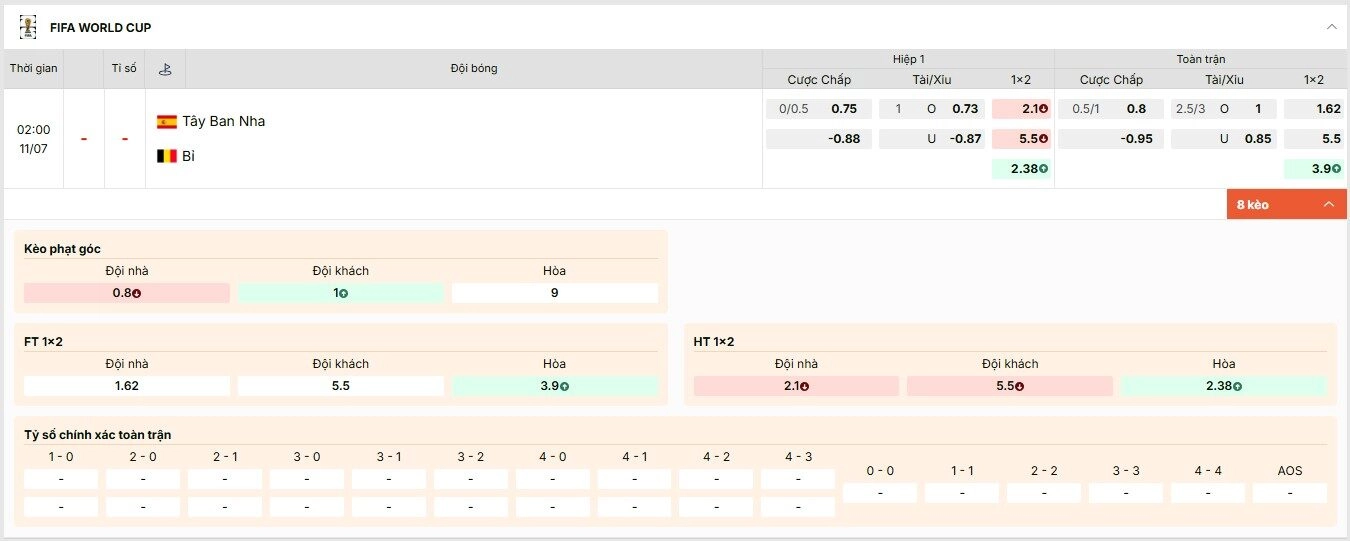Collapse the FIFA WORLD CUP section chevron

click(1331, 27)
